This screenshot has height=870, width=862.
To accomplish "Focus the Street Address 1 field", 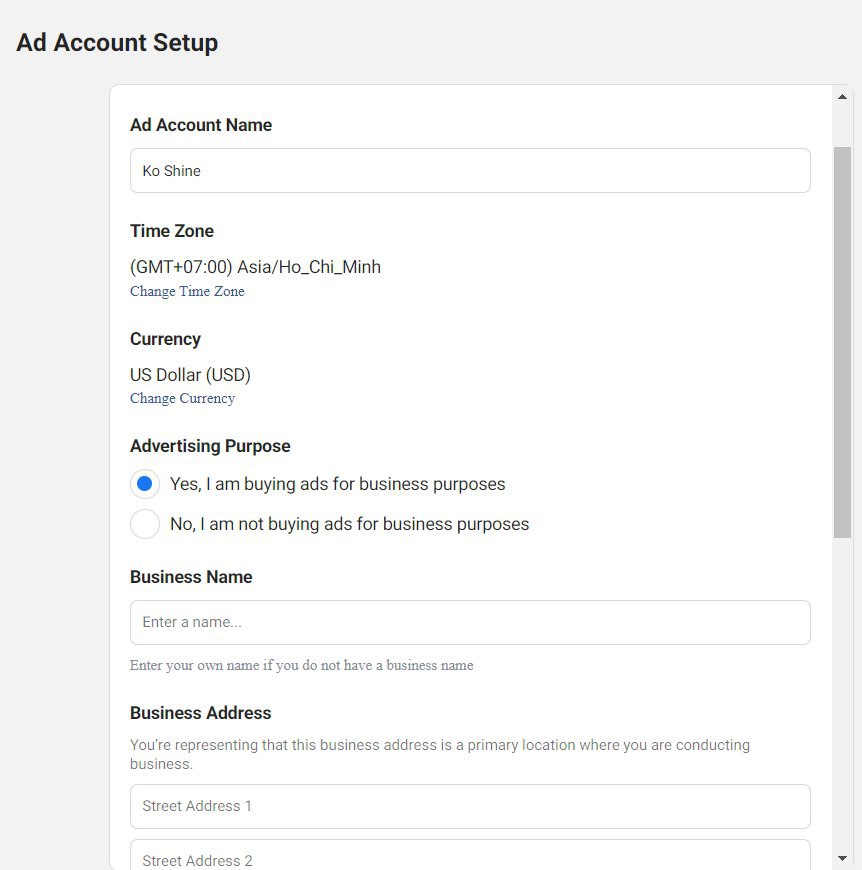I will 470,806.
